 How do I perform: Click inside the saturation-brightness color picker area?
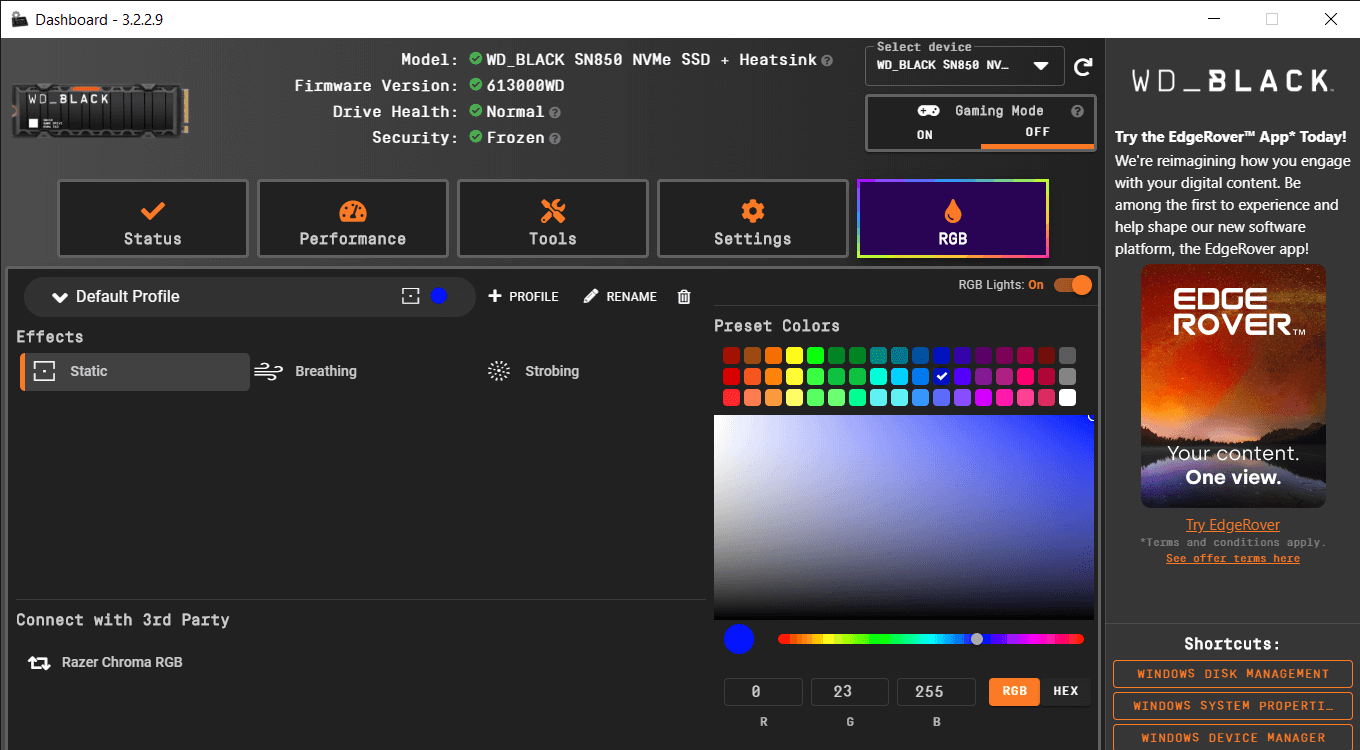click(904, 517)
